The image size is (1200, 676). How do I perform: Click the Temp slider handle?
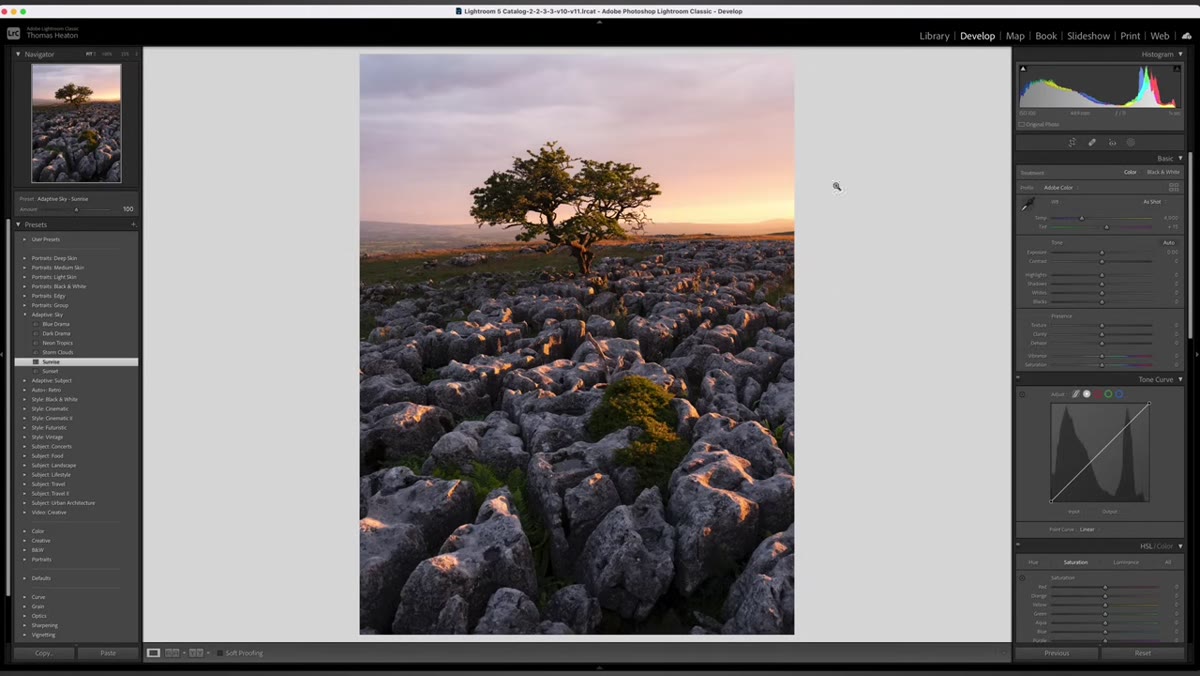1081,218
